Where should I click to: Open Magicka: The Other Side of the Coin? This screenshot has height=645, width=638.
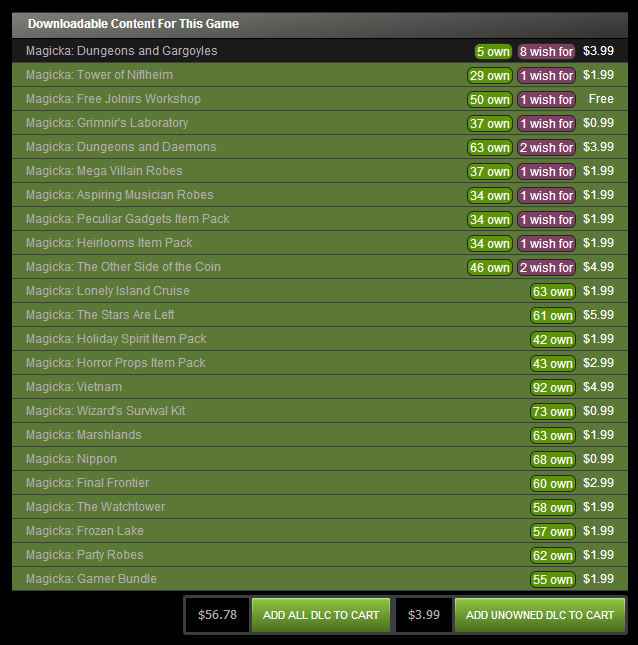320,267
